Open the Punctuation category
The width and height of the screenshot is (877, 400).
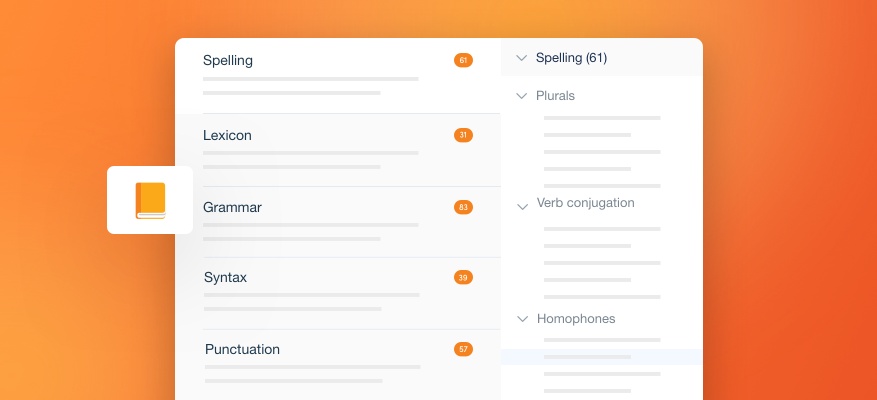coord(242,350)
